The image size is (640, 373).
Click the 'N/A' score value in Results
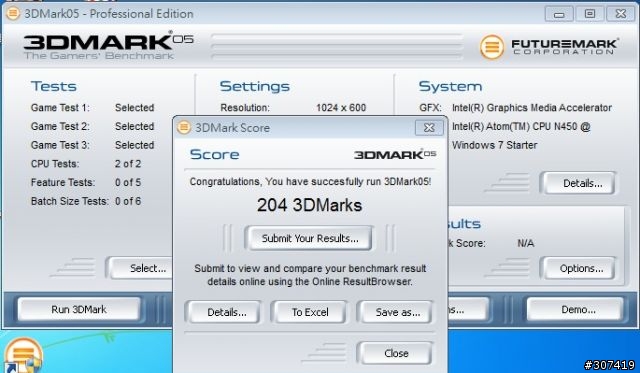525,243
